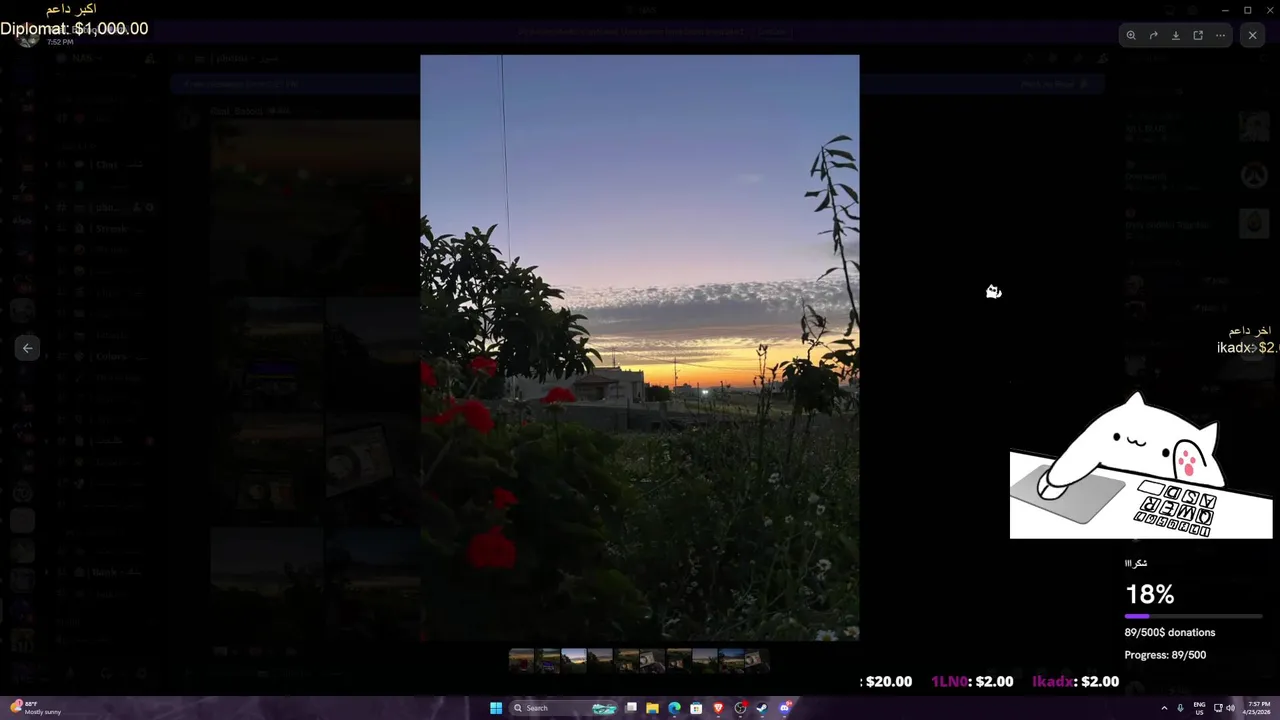Screen dimensions: 1280x720
Task: Select the eighth thumbnail in the image strip
Action: tap(704, 660)
